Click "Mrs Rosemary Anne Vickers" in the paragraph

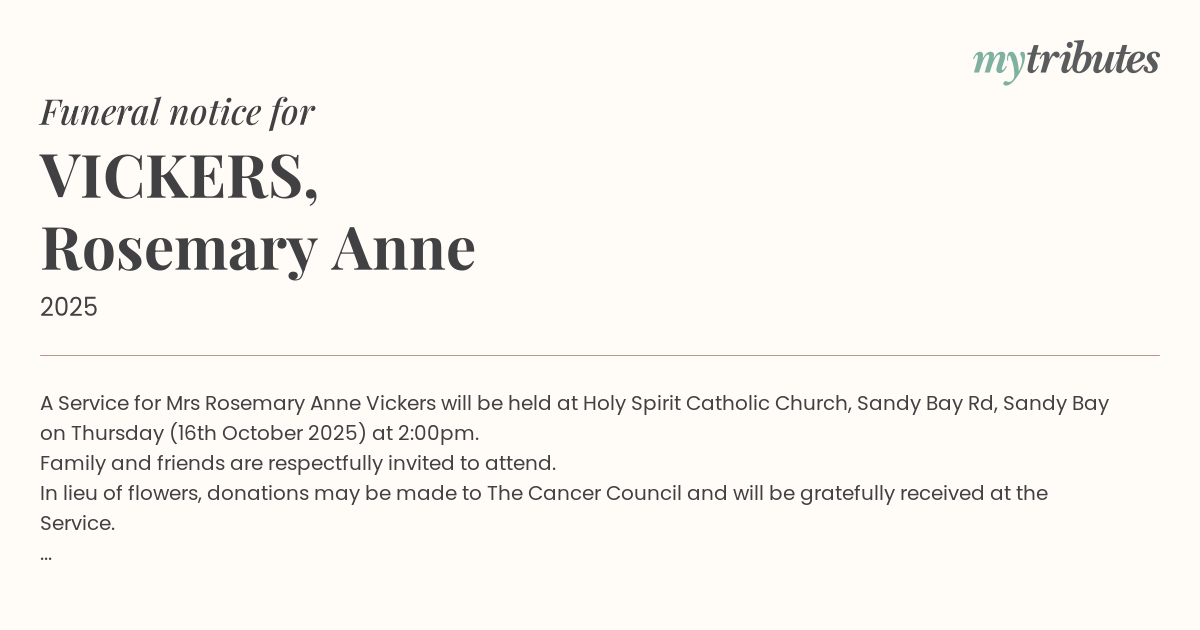(x=301, y=404)
